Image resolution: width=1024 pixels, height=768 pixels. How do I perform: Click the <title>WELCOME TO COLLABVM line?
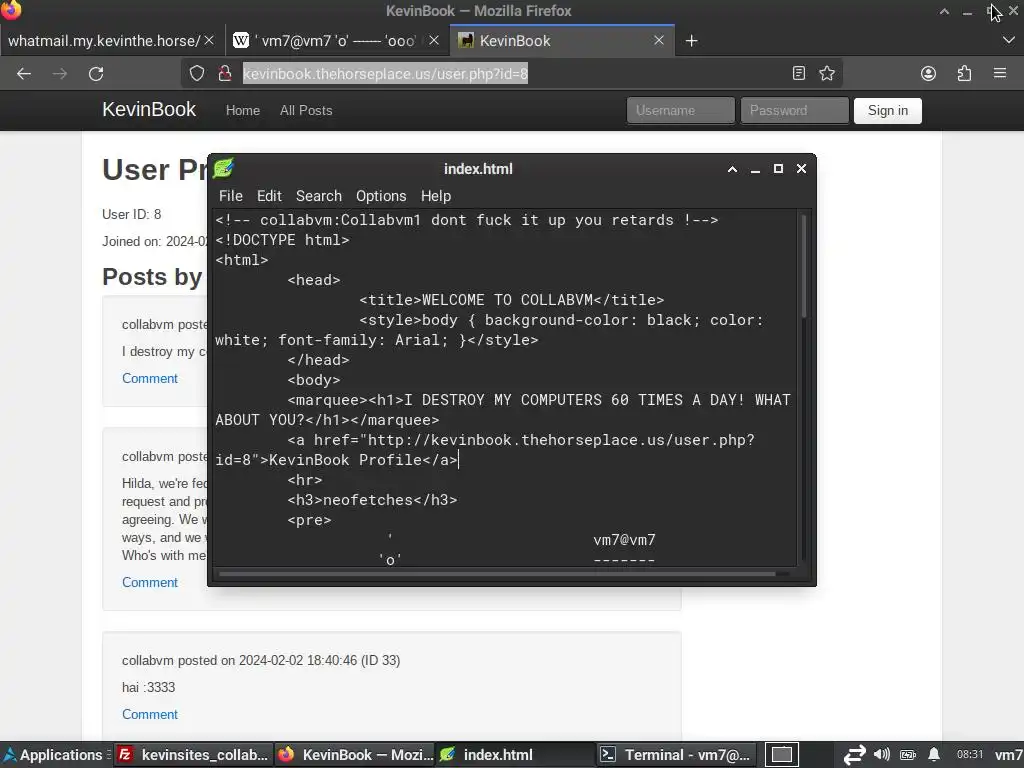pyautogui.click(x=511, y=300)
